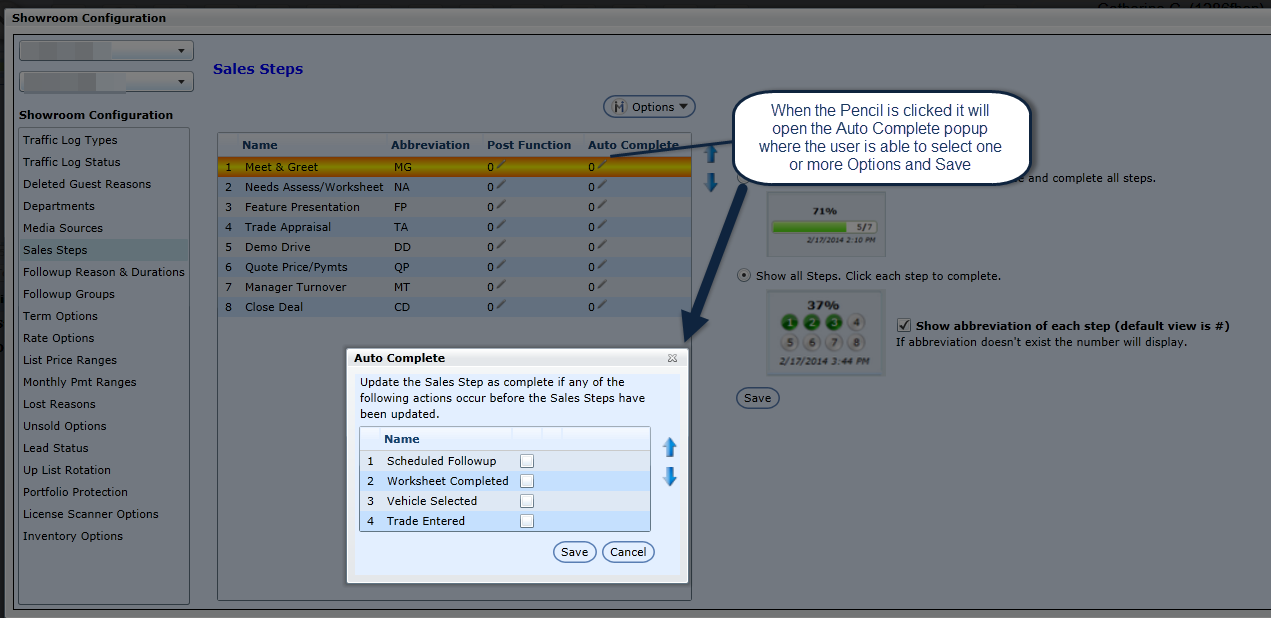The image size is (1271, 618).
Task: Click Auto Complete pencil for Meet & Greet
Action: point(601,166)
